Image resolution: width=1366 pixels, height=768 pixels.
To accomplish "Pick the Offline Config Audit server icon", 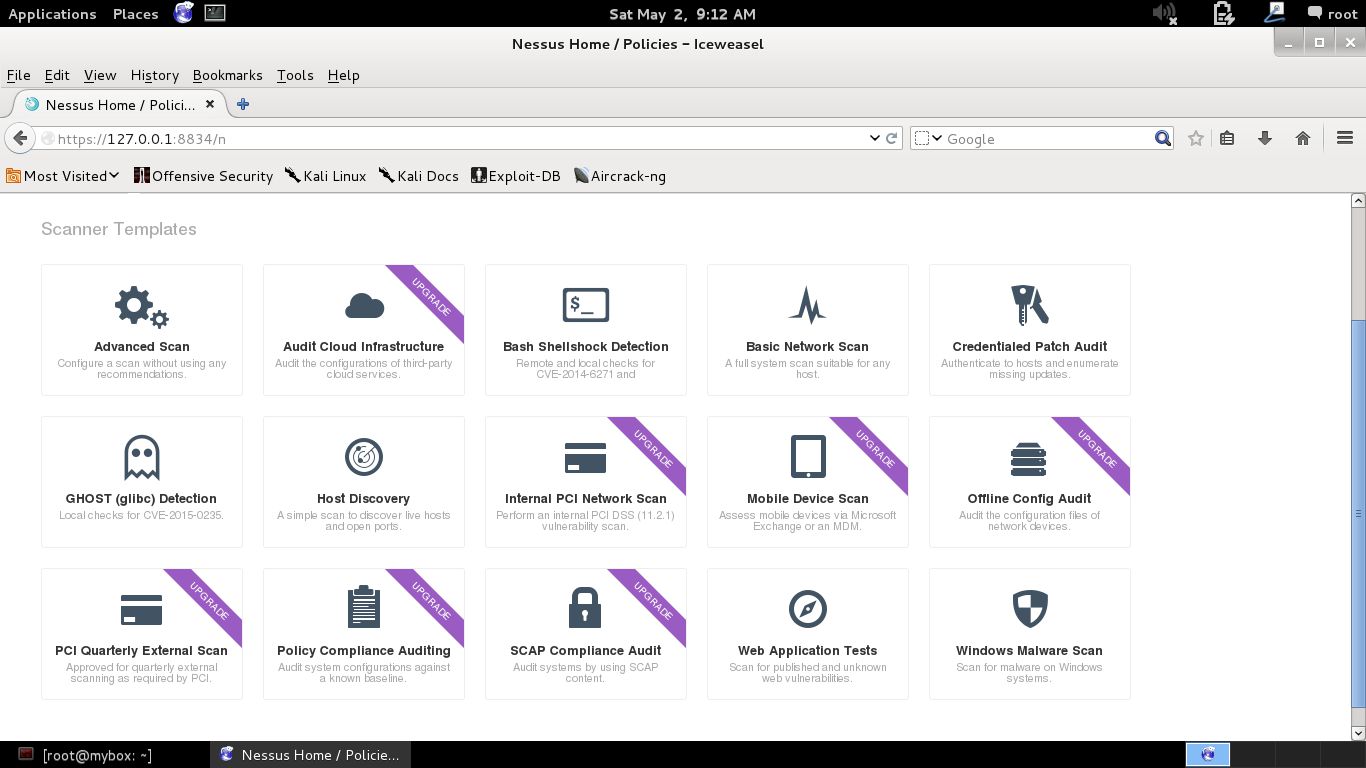I will tap(1028, 458).
